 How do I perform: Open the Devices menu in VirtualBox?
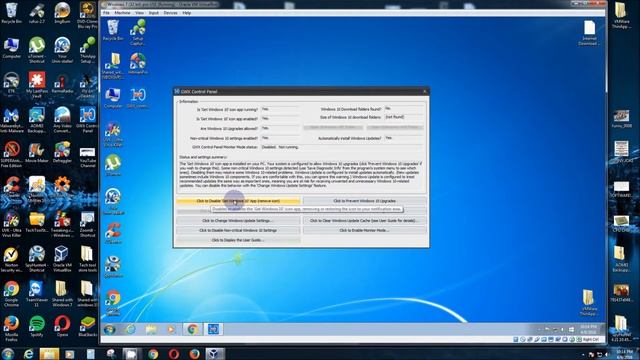click(x=170, y=13)
